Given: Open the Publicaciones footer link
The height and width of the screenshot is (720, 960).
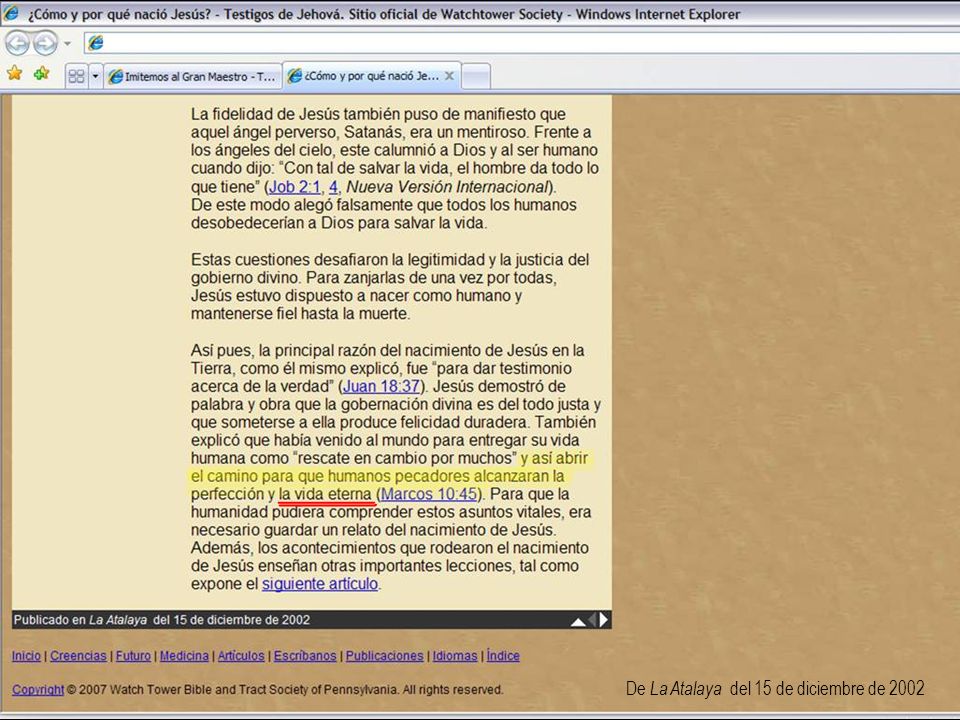Looking at the screenshot, I should tap(384, 656).
